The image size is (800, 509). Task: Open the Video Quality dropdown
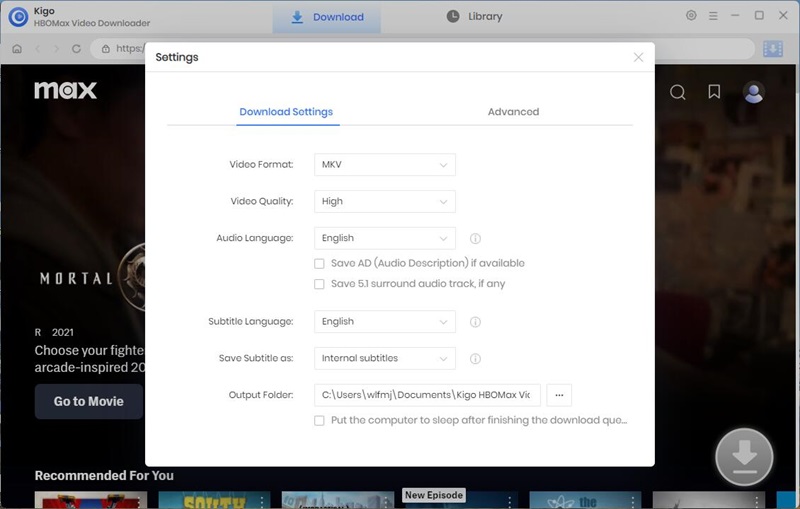[x=385, y=201]
